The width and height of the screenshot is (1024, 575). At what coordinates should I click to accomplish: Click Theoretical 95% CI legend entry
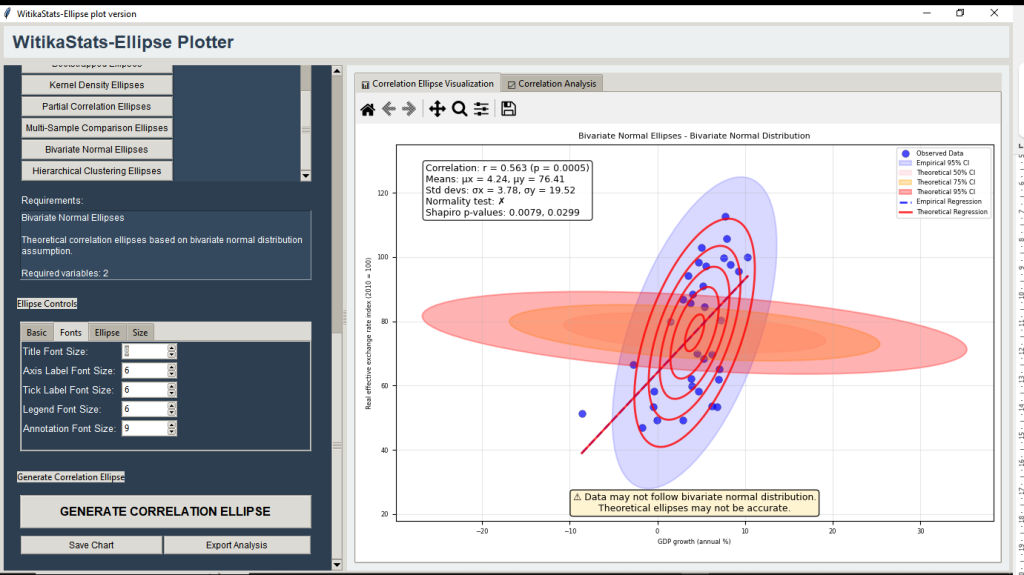point(937,192)
